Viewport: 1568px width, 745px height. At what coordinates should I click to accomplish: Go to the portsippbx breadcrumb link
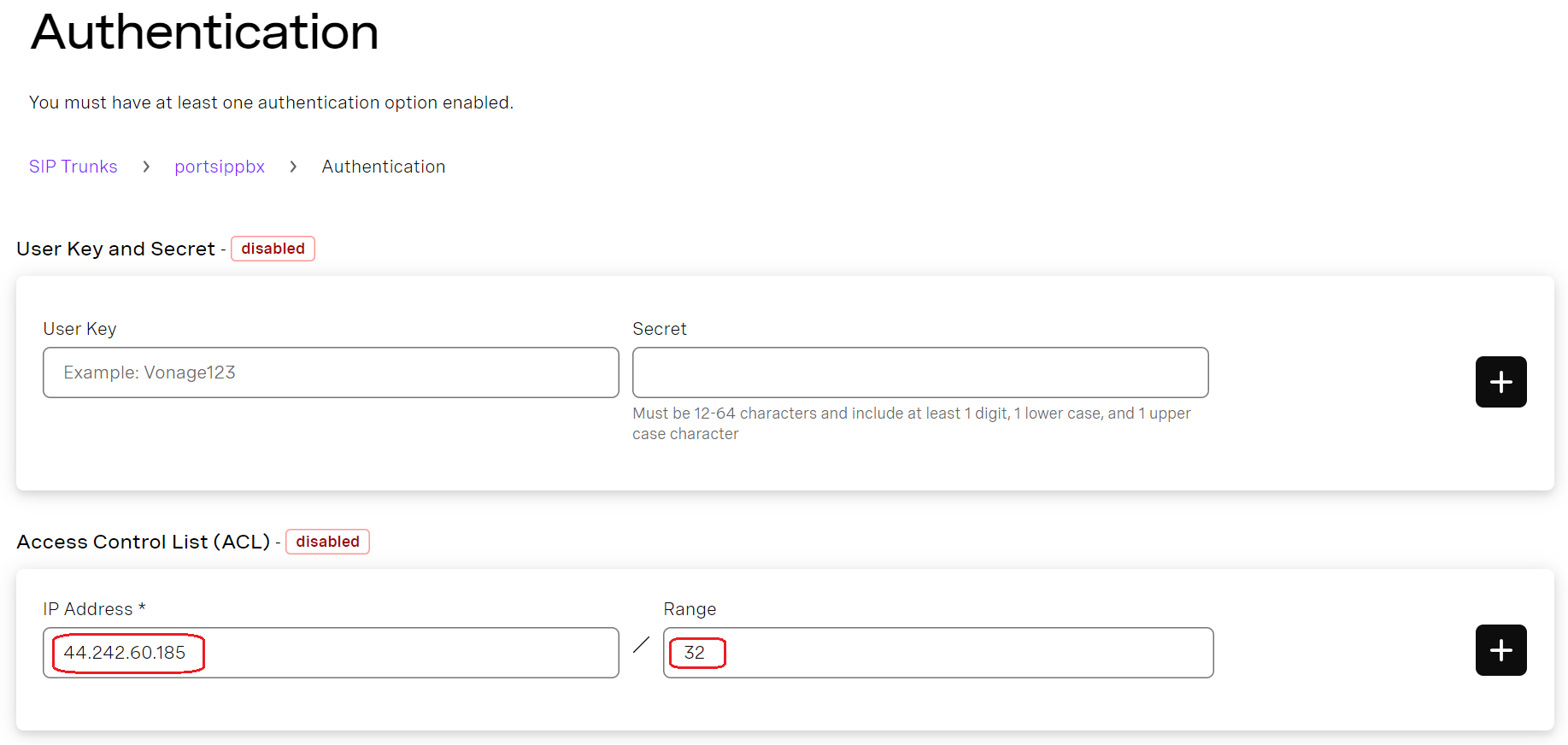coord(220,167)
